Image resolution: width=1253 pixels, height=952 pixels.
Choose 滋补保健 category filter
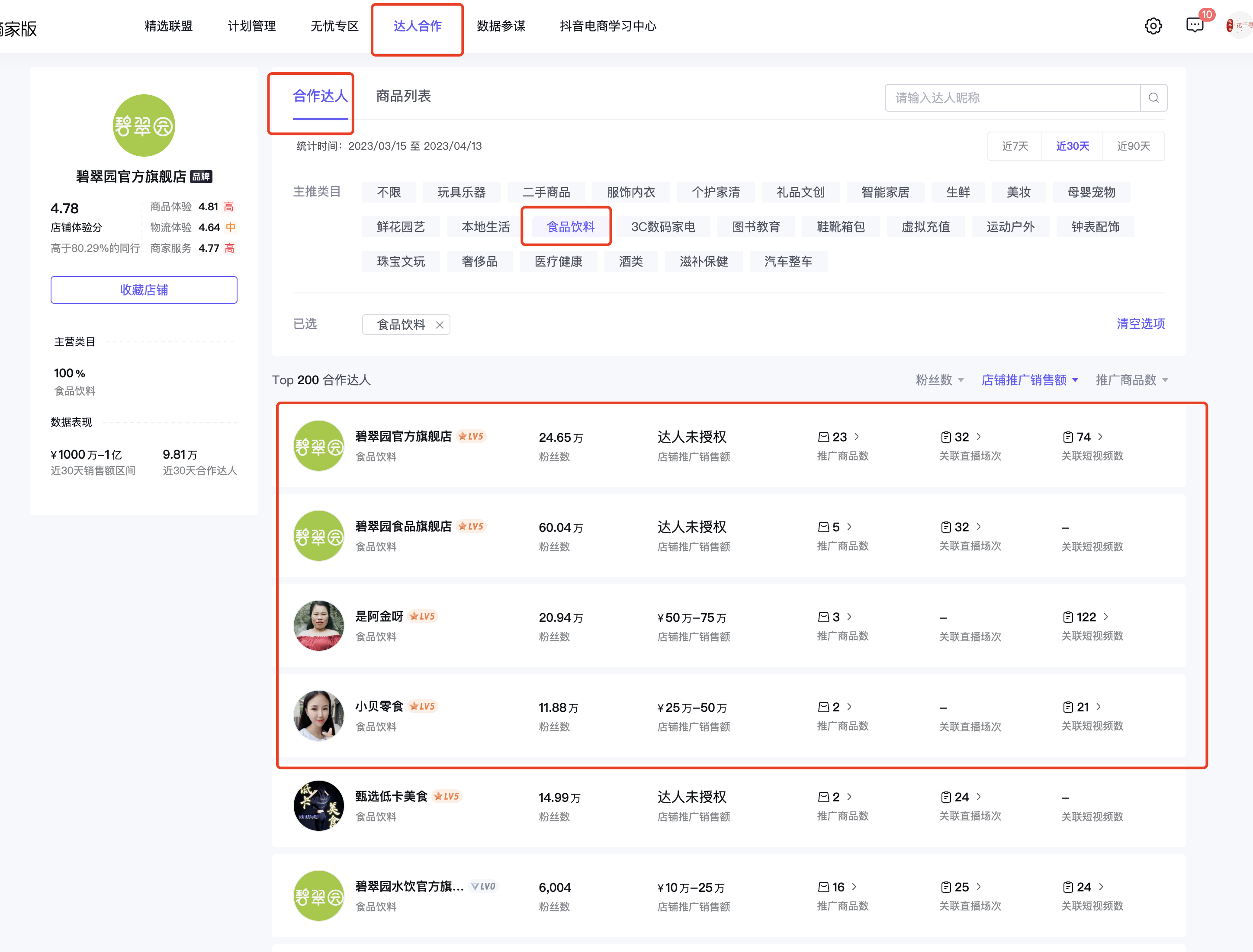[704, 262]
